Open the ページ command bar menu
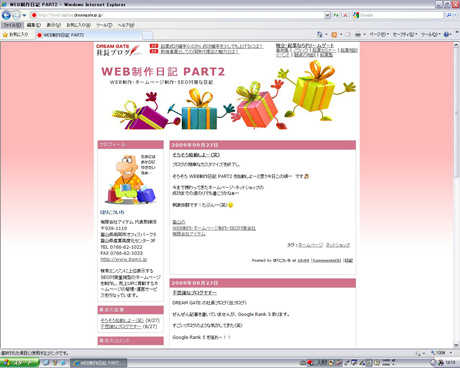This screenshot has height=368, width=460. coord(379,34)
